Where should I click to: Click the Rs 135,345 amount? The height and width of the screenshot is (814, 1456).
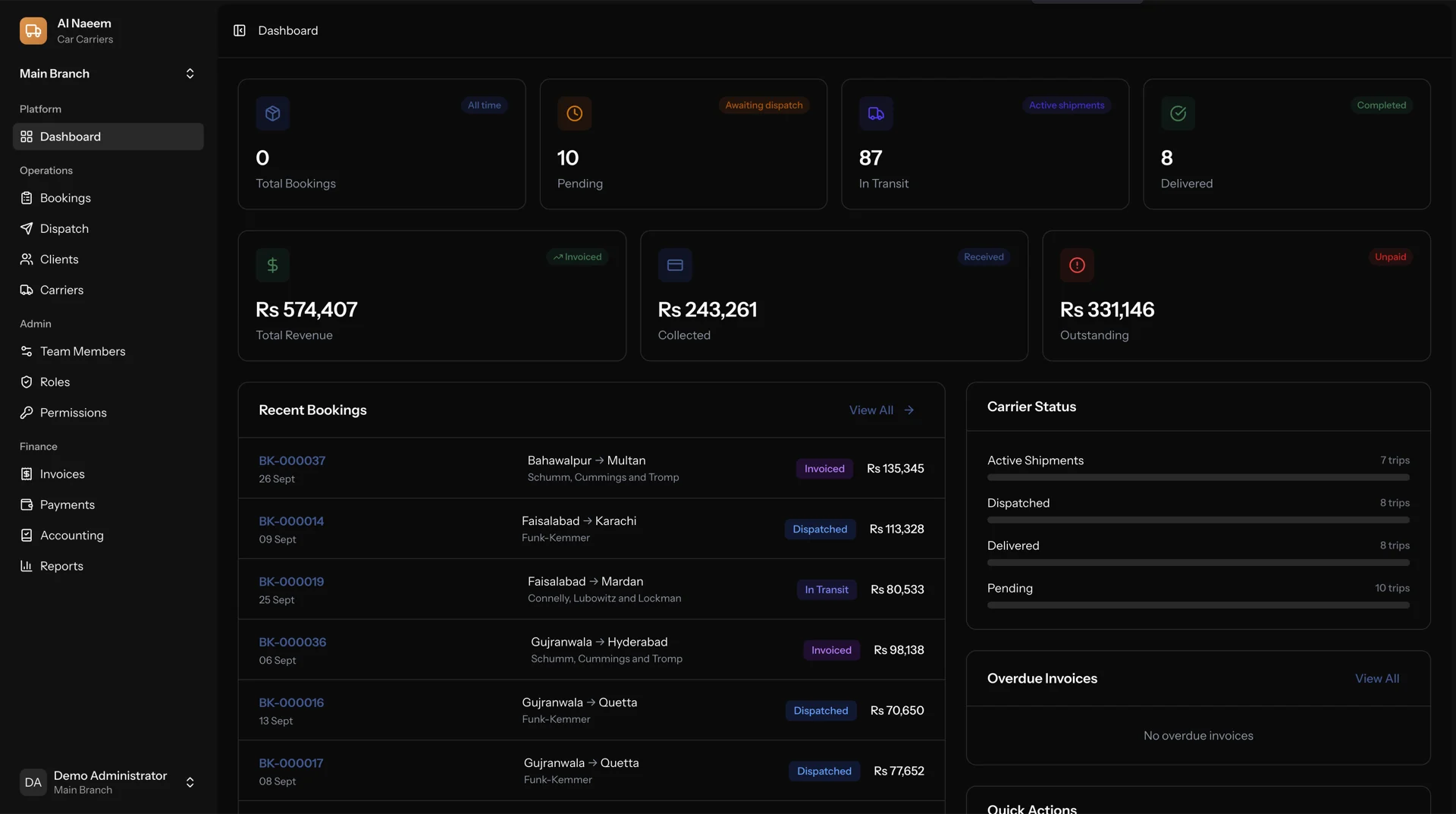point(895,469)
